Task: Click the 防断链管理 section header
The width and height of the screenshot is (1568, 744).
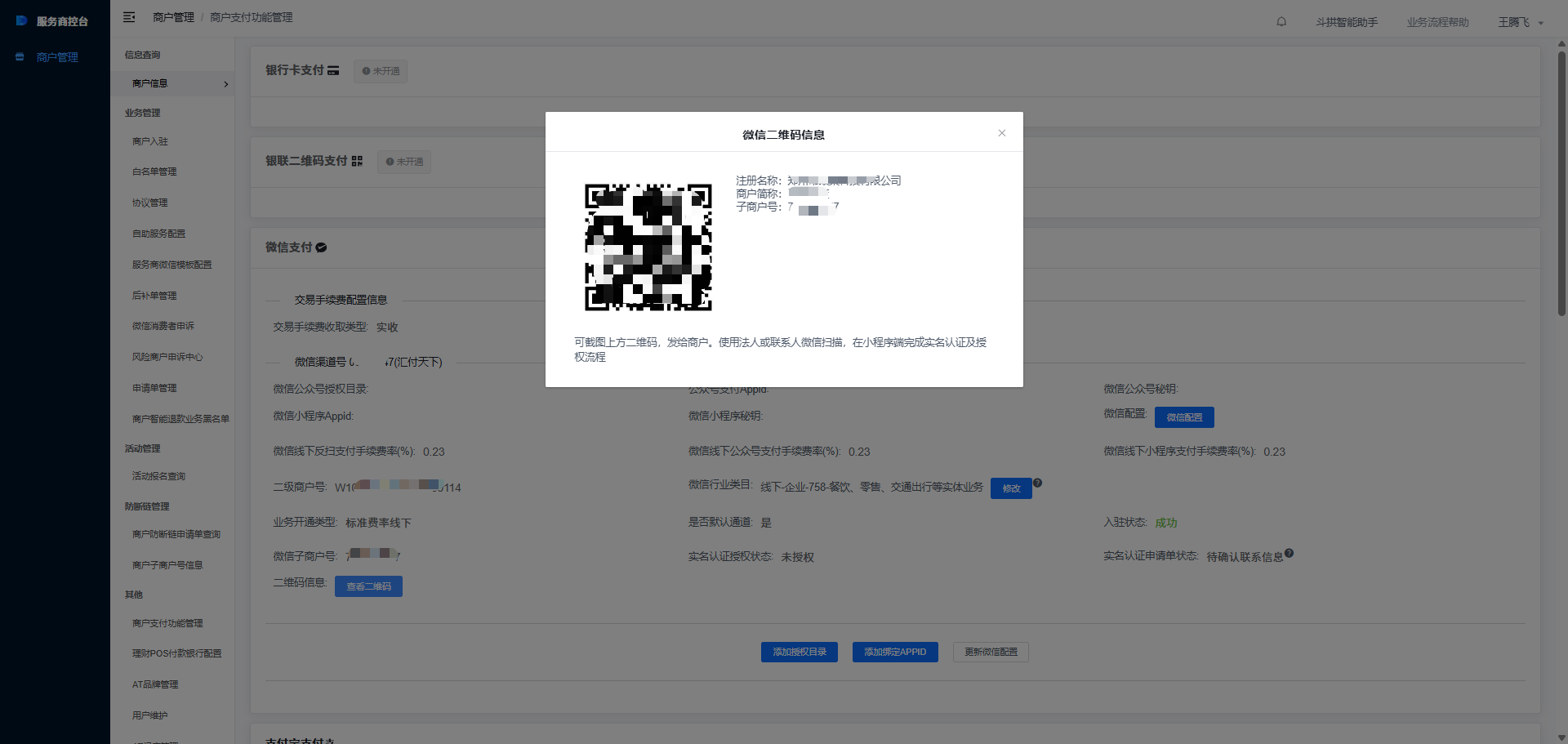Action: point(147,506)
